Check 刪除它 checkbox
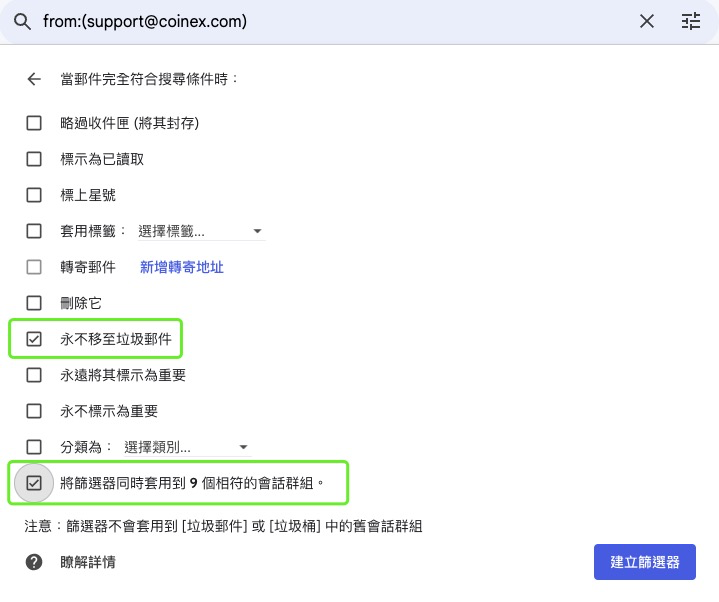The height and width of the screenshot is (602, 719). point(34,303)
